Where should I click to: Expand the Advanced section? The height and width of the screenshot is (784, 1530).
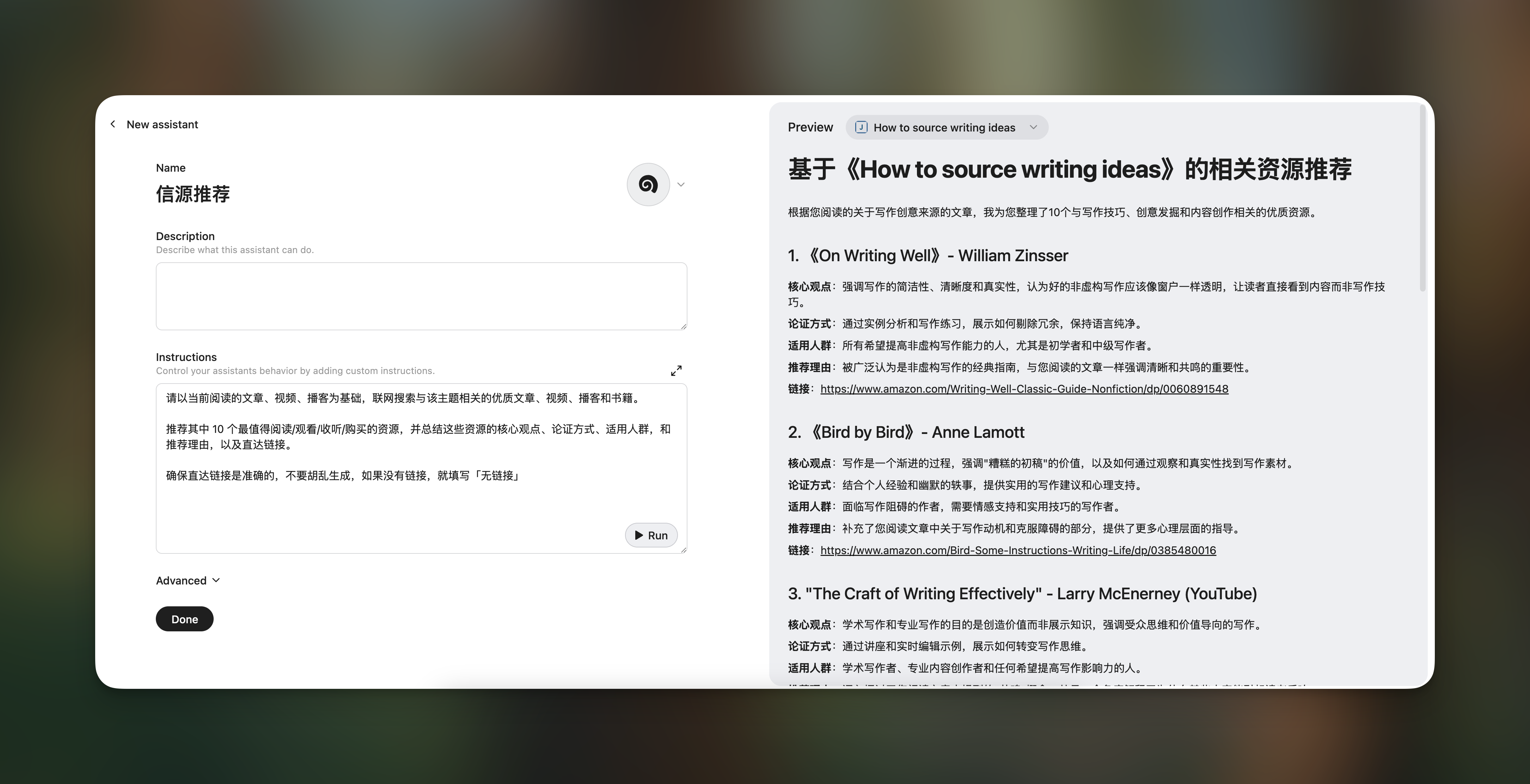tap(188, 580)
